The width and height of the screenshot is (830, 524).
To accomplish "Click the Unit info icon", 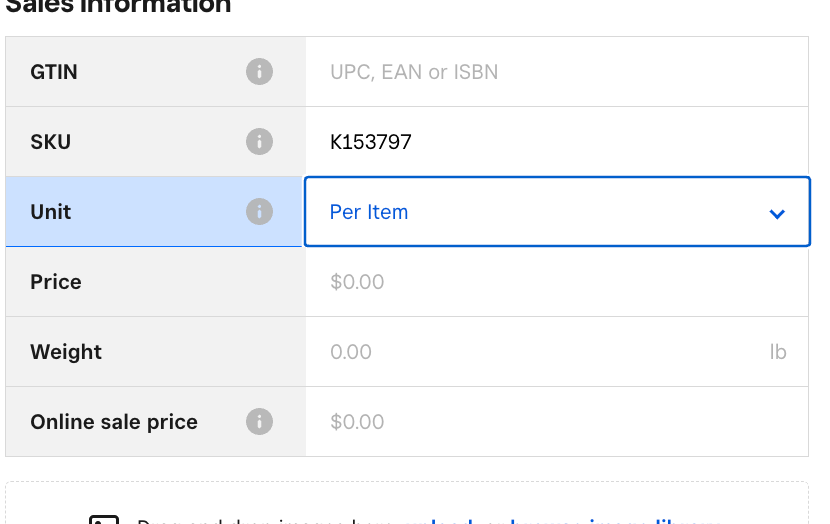I will (259, 212).
